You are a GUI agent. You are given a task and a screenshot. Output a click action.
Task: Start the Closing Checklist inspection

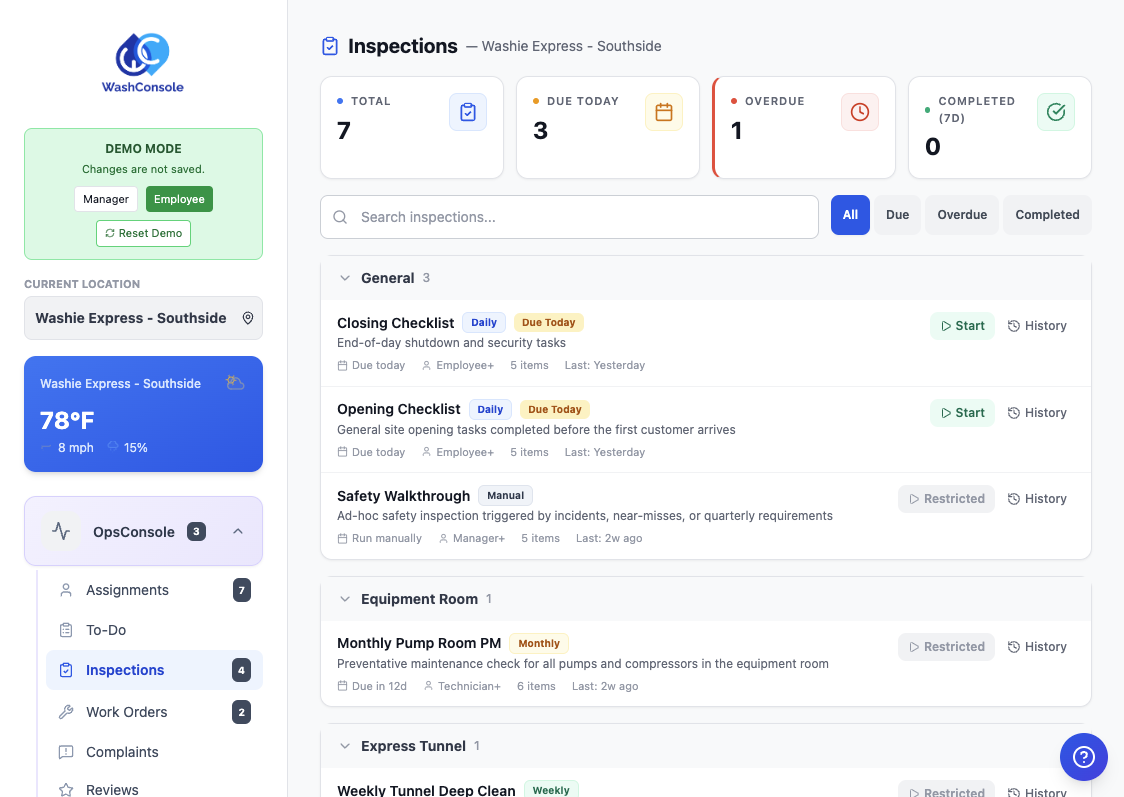(962, 326)
